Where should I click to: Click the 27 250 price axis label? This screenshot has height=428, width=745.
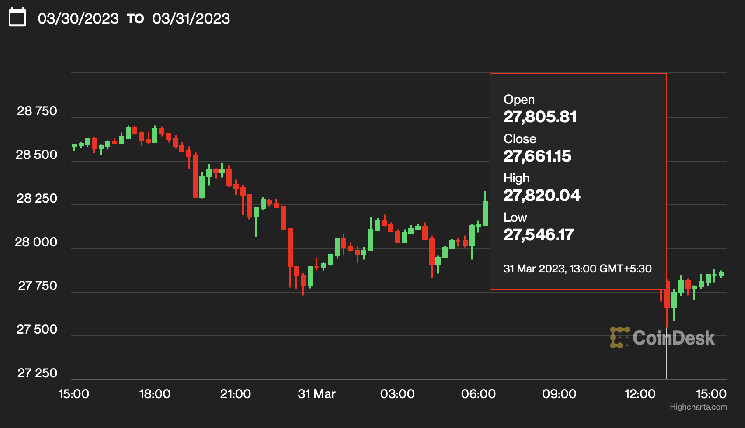[37, 373]
